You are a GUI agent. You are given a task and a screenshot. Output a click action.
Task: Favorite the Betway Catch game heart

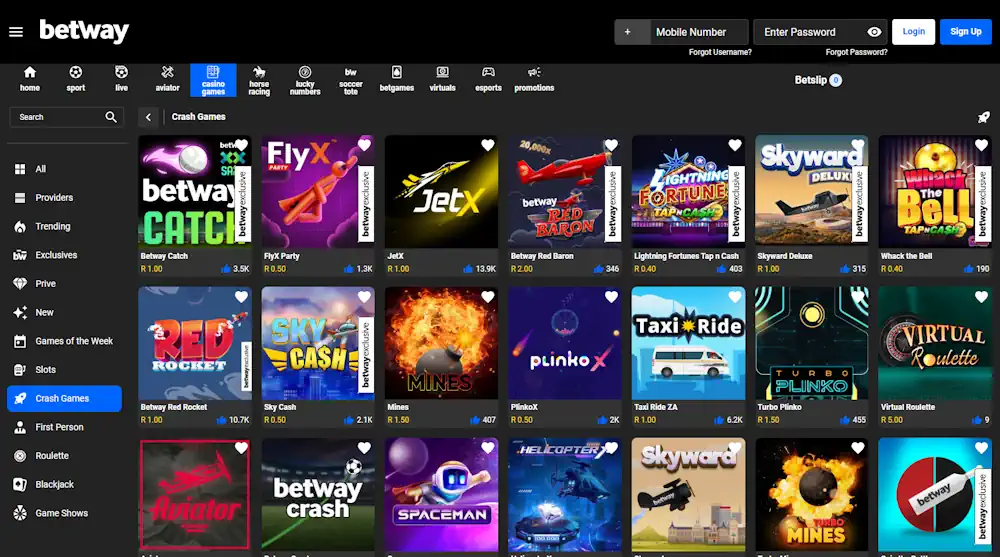(241, 145)
